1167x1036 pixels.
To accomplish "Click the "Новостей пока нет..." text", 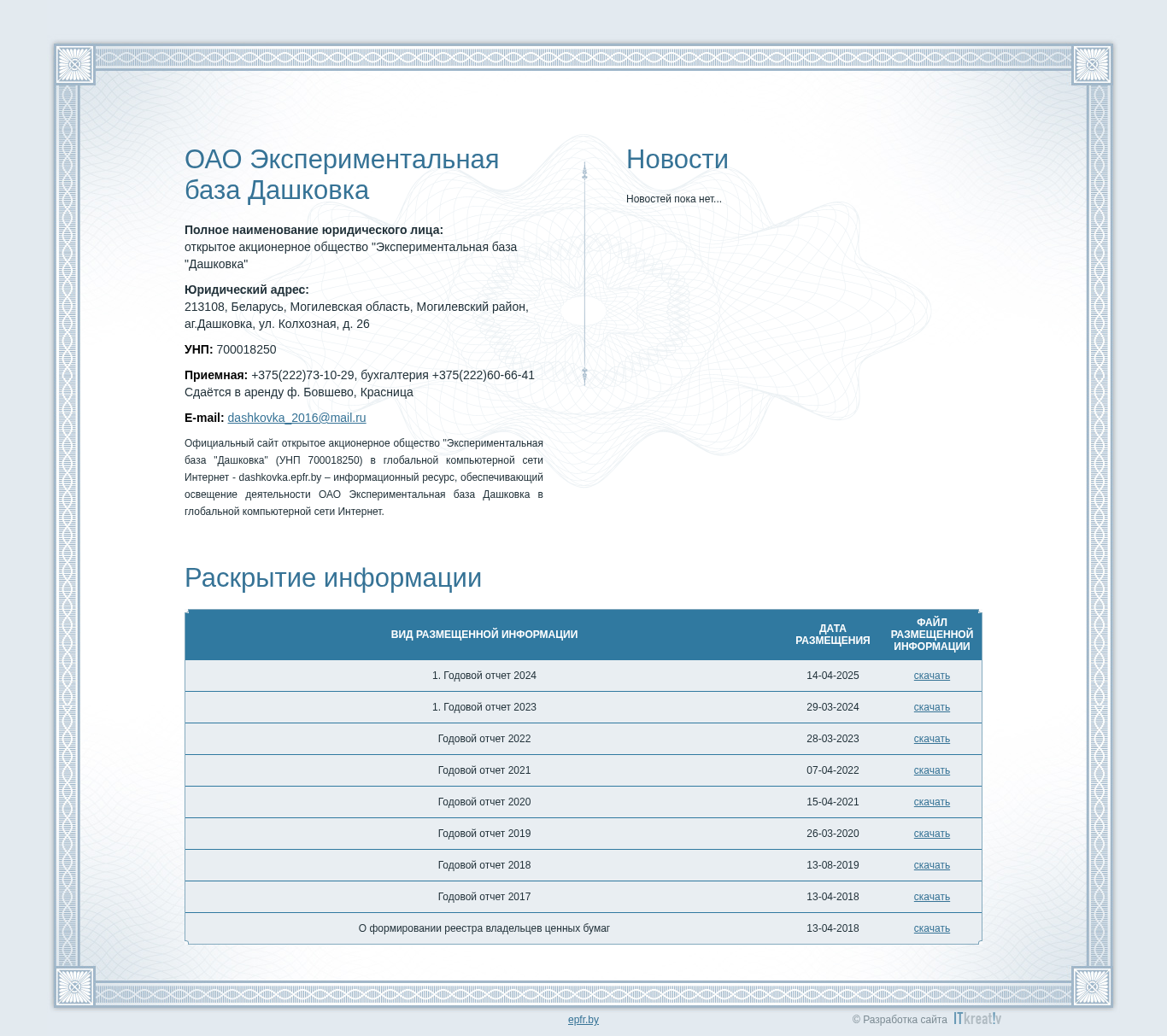I will (674, 199).
